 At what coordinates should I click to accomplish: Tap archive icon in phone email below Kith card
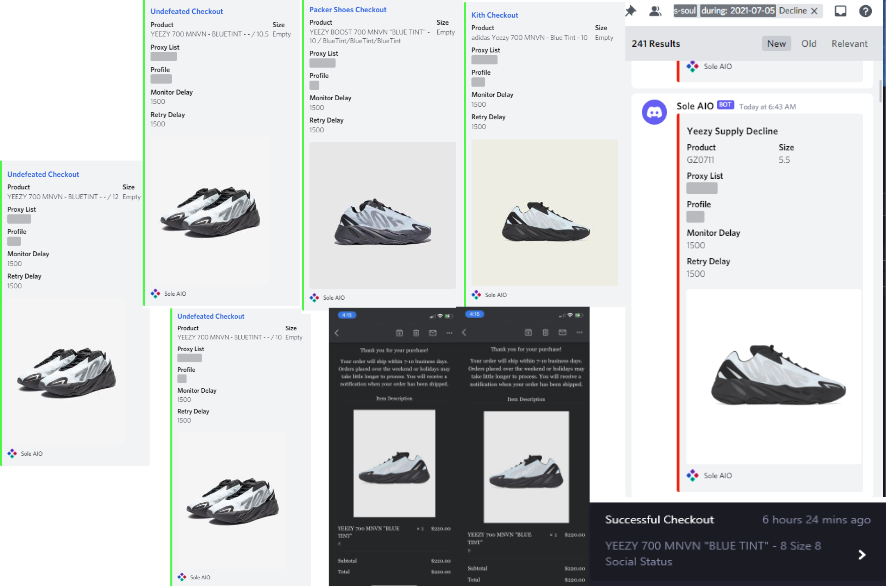click(x=528, y=332)
